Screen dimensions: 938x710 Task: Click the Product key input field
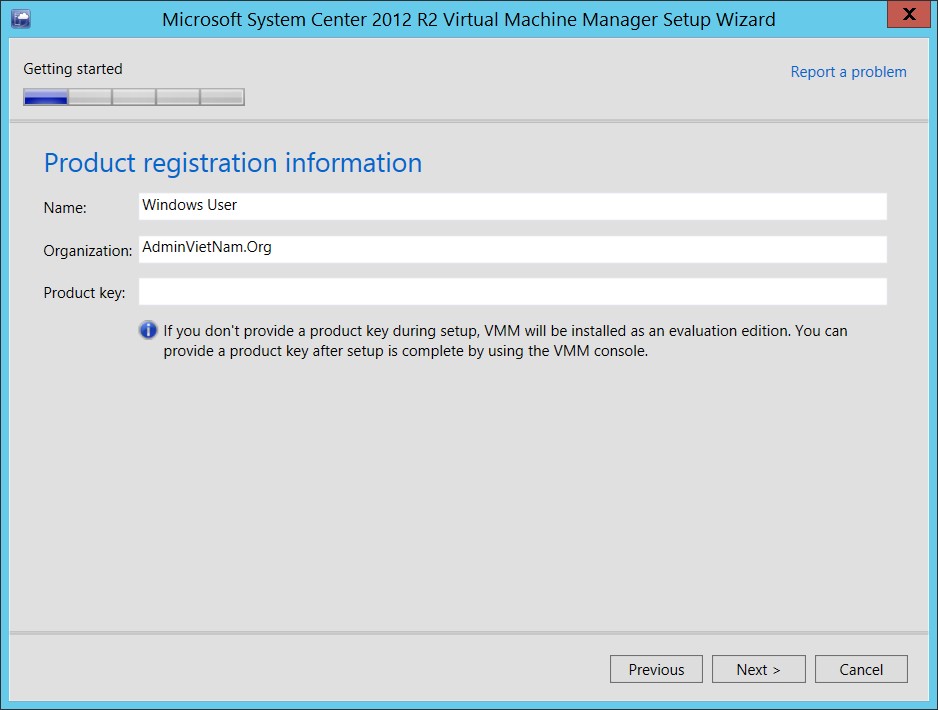coord(513,291)
